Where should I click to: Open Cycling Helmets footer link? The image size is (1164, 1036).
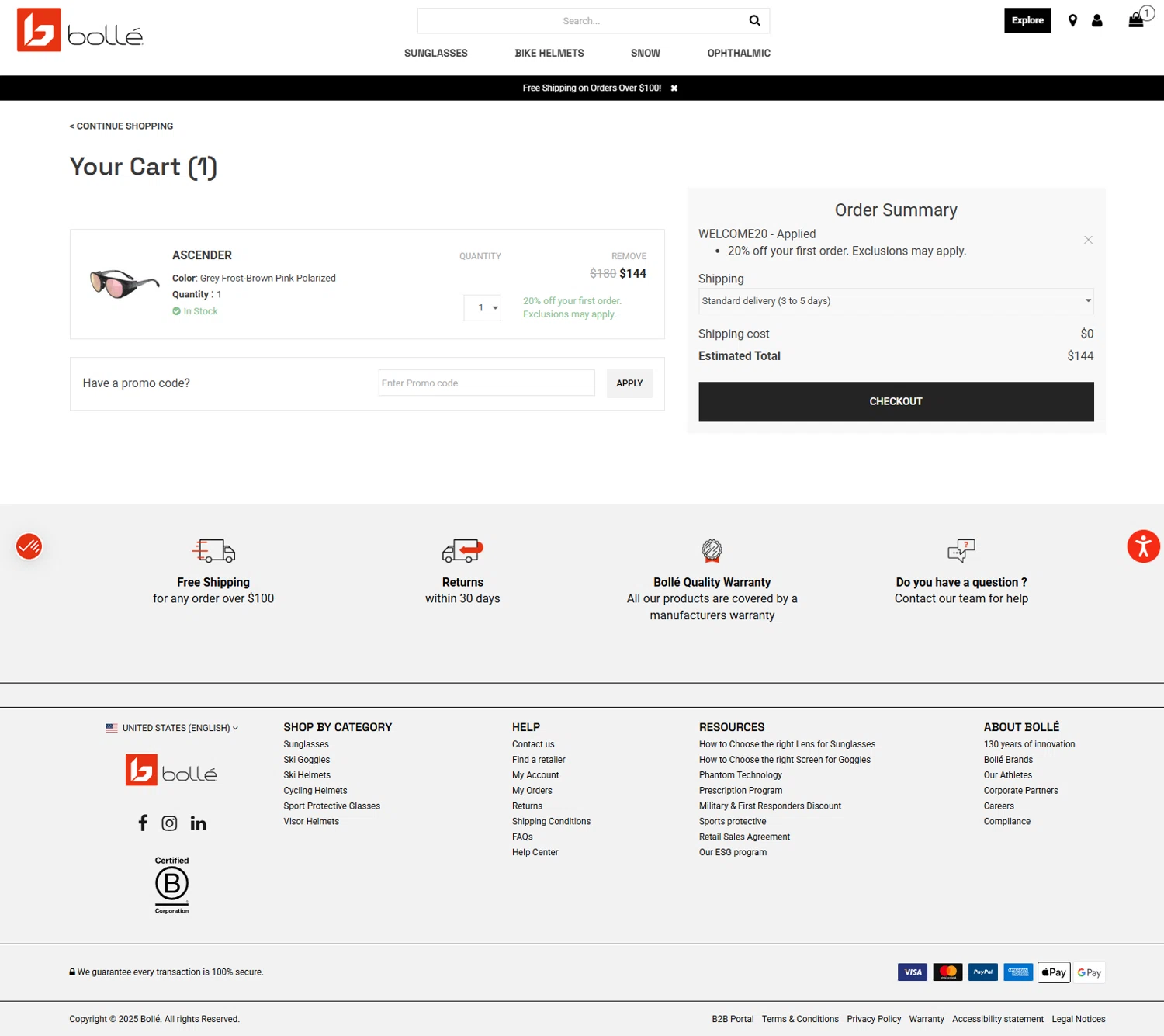click(x=315, y=791)
